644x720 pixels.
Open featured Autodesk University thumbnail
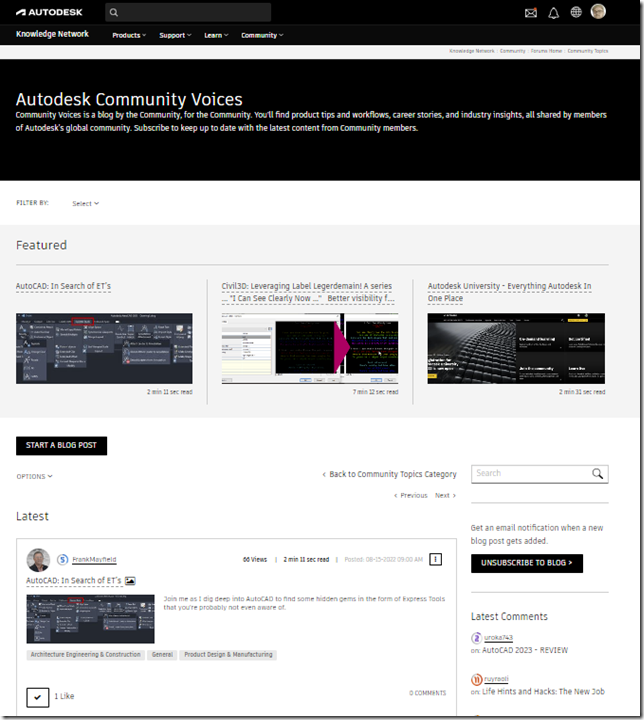point(516,349)
